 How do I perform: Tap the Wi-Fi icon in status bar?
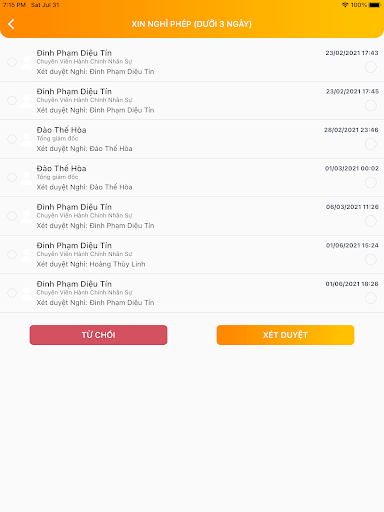pos(345,5)
